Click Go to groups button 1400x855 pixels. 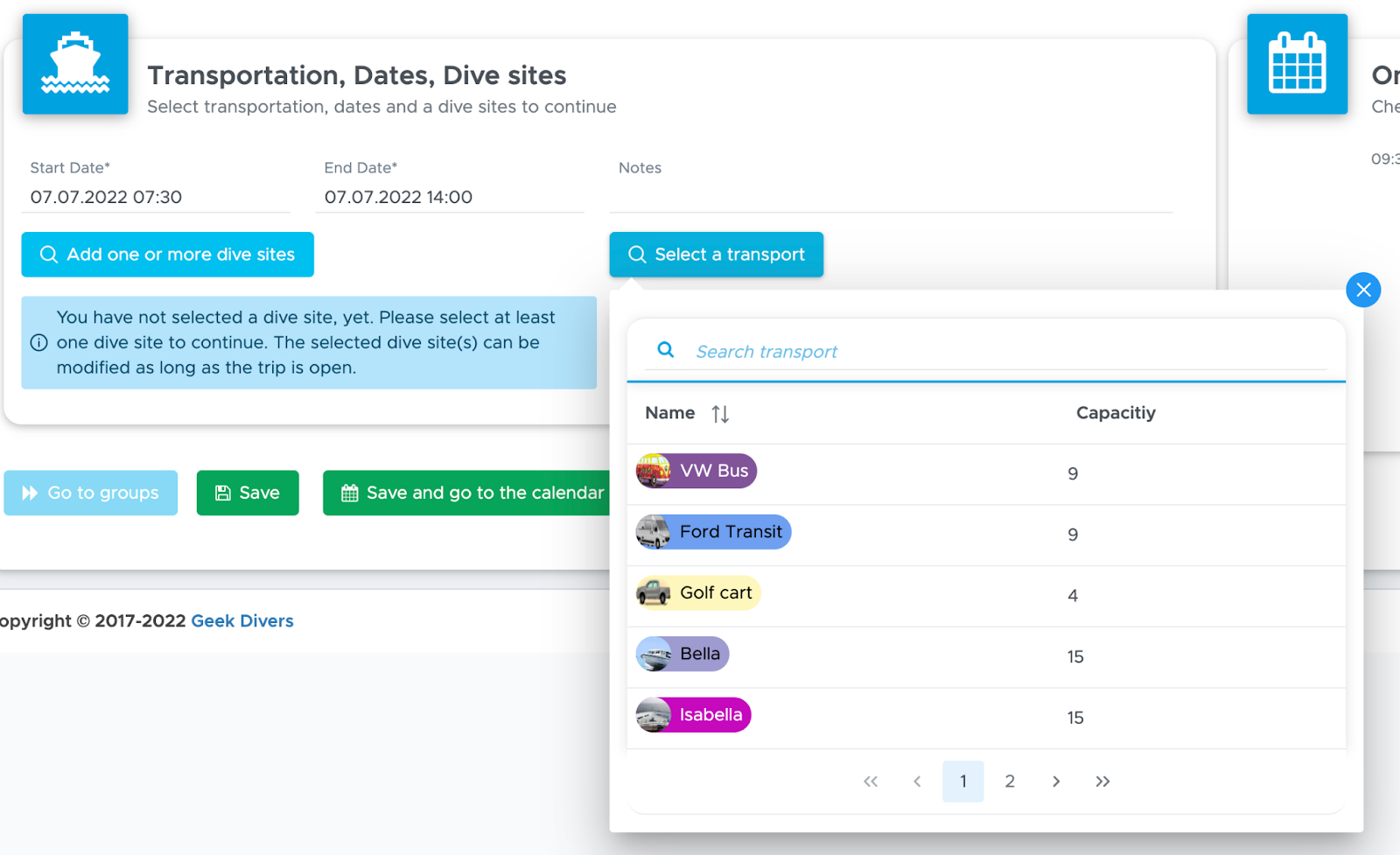pyautogui.click(x=91, y=493)
